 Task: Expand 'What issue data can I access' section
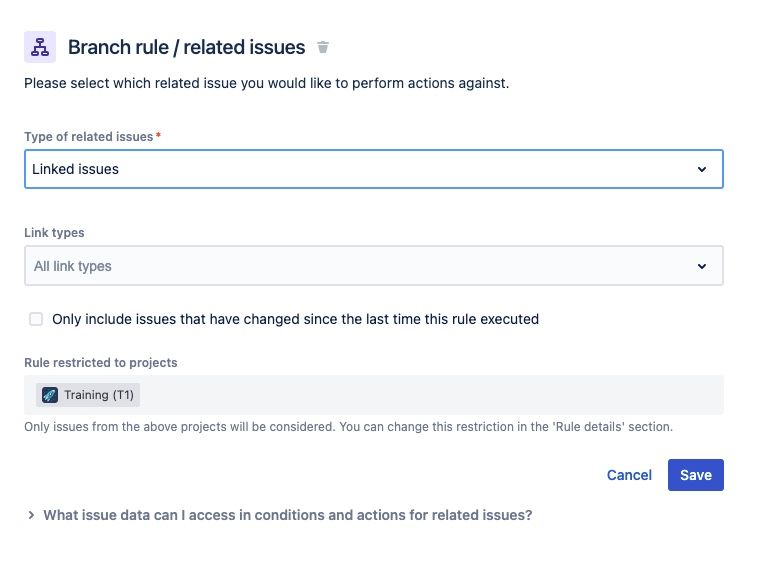[287, 515]
